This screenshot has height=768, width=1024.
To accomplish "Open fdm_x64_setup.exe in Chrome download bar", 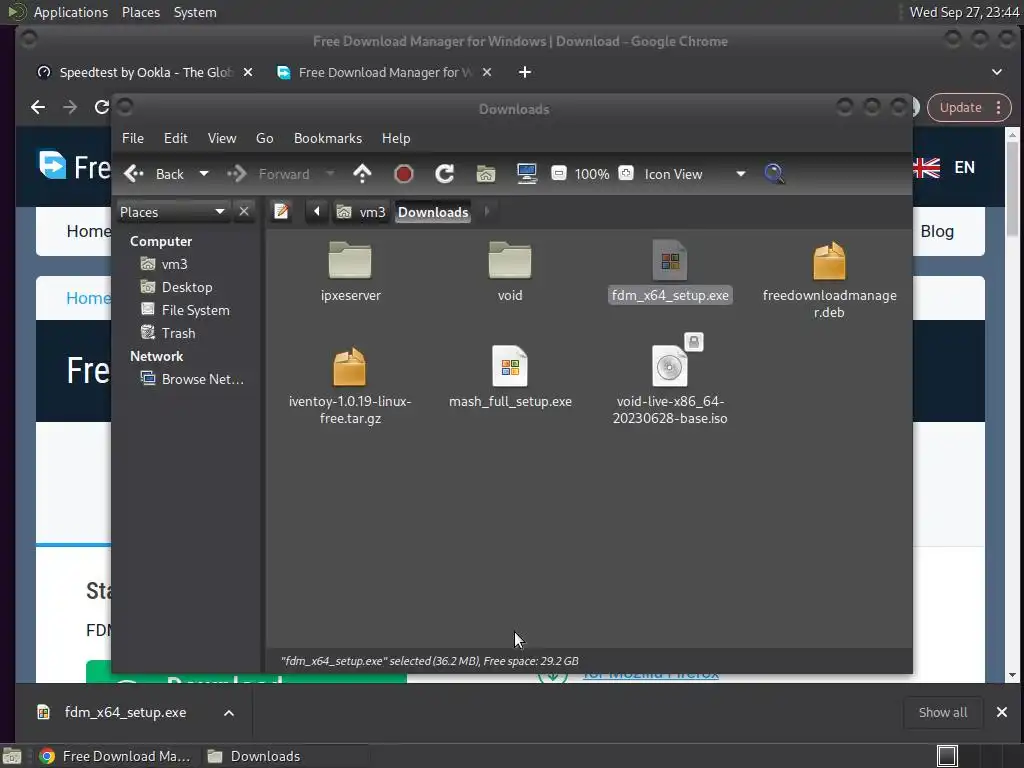I will [114, 712].
